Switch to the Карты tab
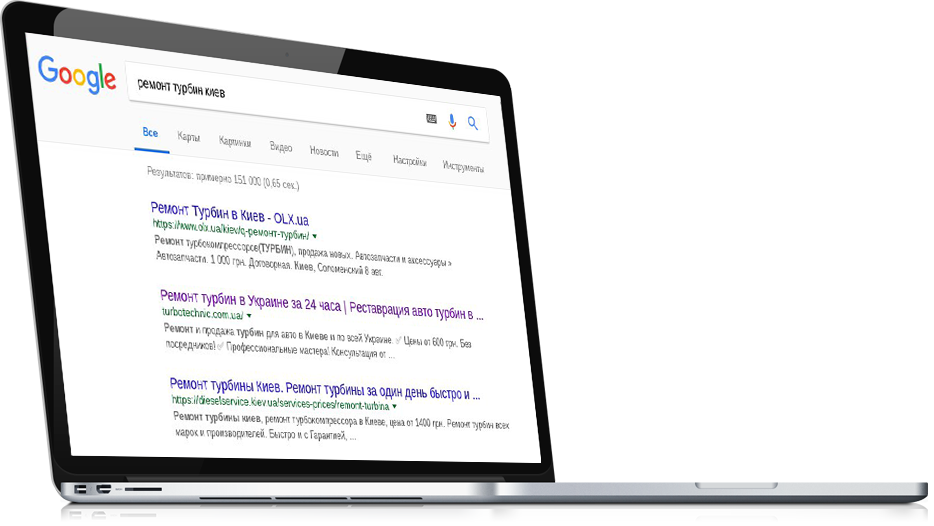Screen dimensions: 934x526 (x=189, y=137)
